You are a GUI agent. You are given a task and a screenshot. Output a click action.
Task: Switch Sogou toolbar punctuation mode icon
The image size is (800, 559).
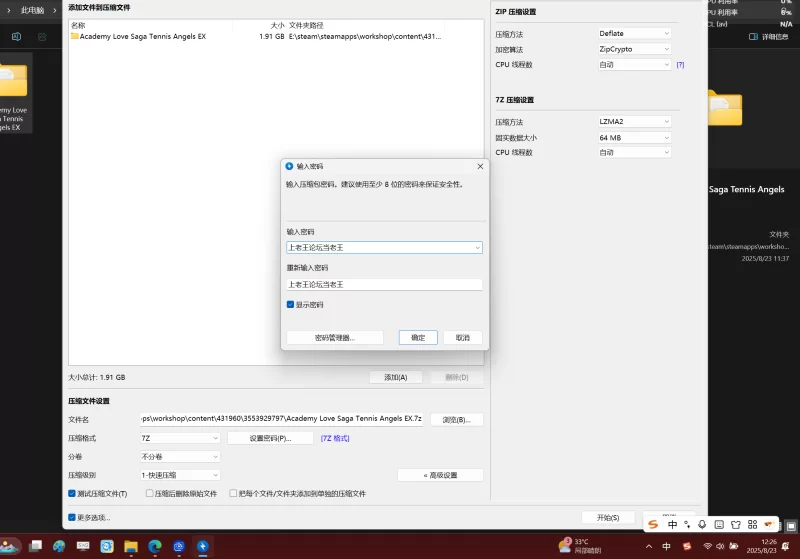pos(687,524)
